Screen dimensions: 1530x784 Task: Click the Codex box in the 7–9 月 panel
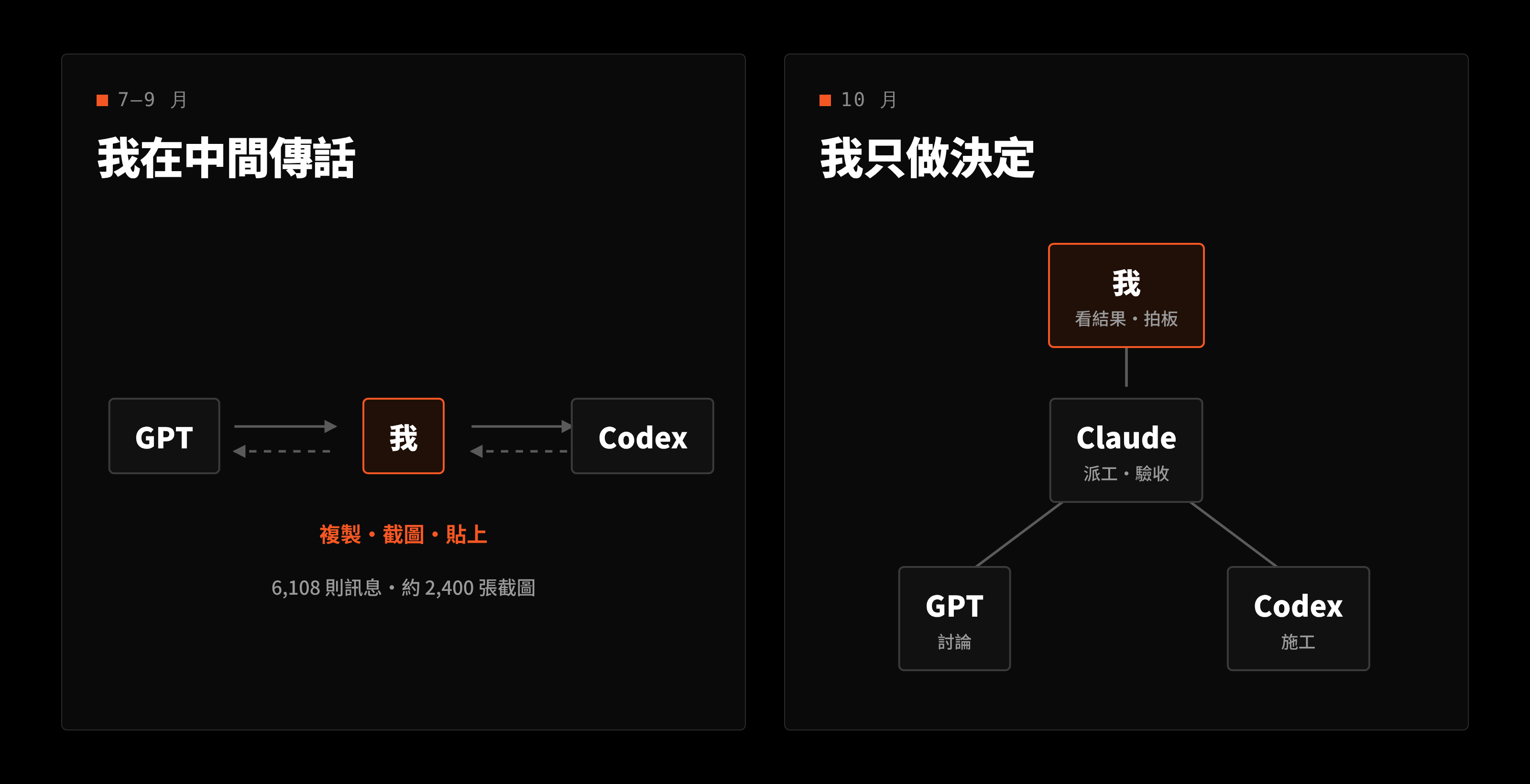click(642, 436)
